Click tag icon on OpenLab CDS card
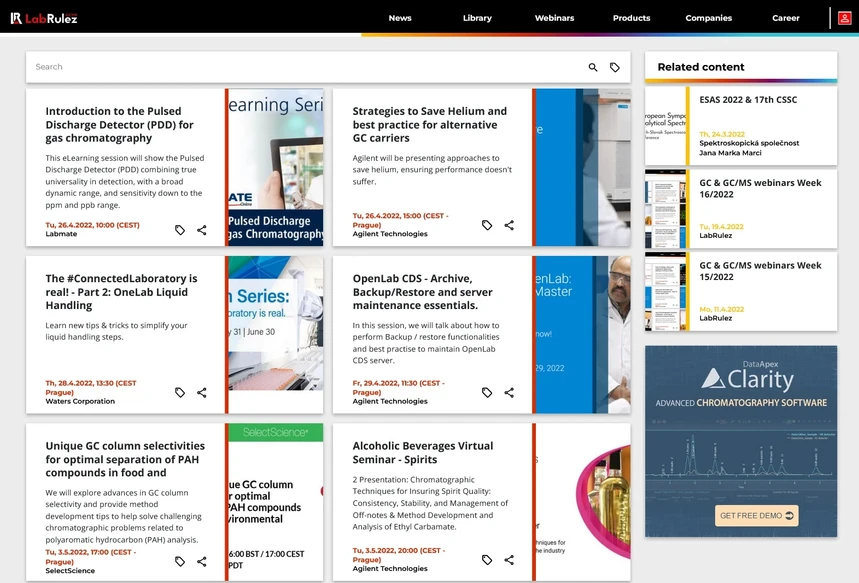859x583 pixels. (487, 392)
